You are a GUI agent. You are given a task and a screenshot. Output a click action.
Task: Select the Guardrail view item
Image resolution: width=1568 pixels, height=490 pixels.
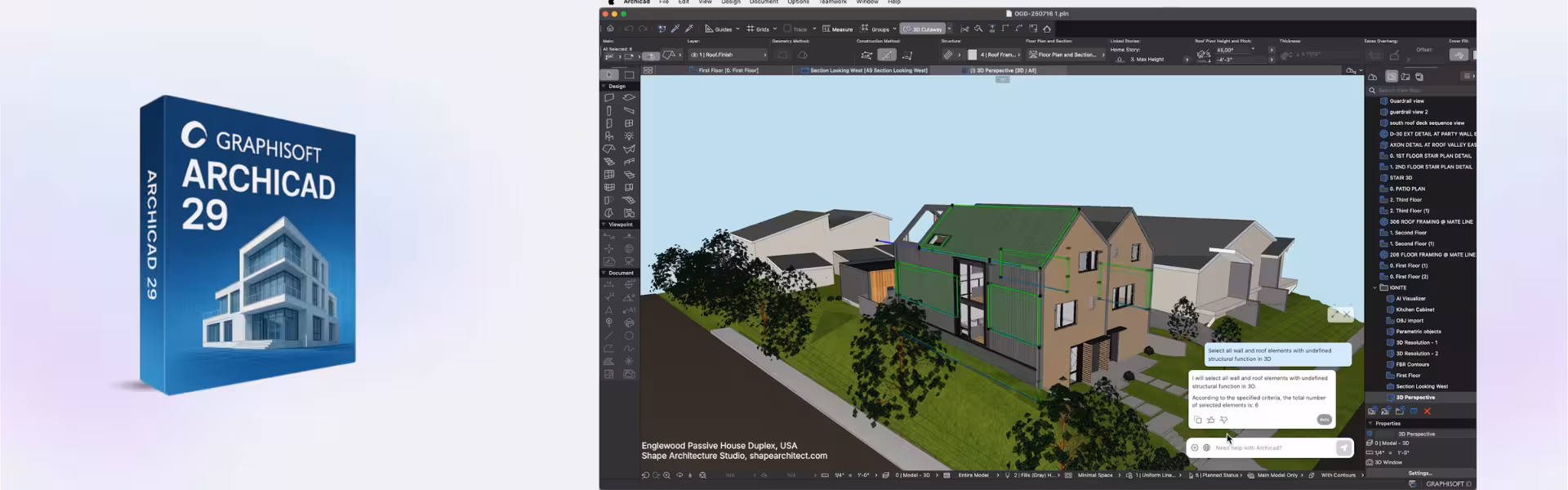[x=1405, y=101]
